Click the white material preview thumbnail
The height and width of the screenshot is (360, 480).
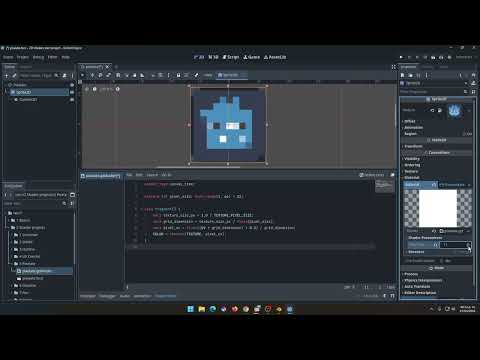438,209
